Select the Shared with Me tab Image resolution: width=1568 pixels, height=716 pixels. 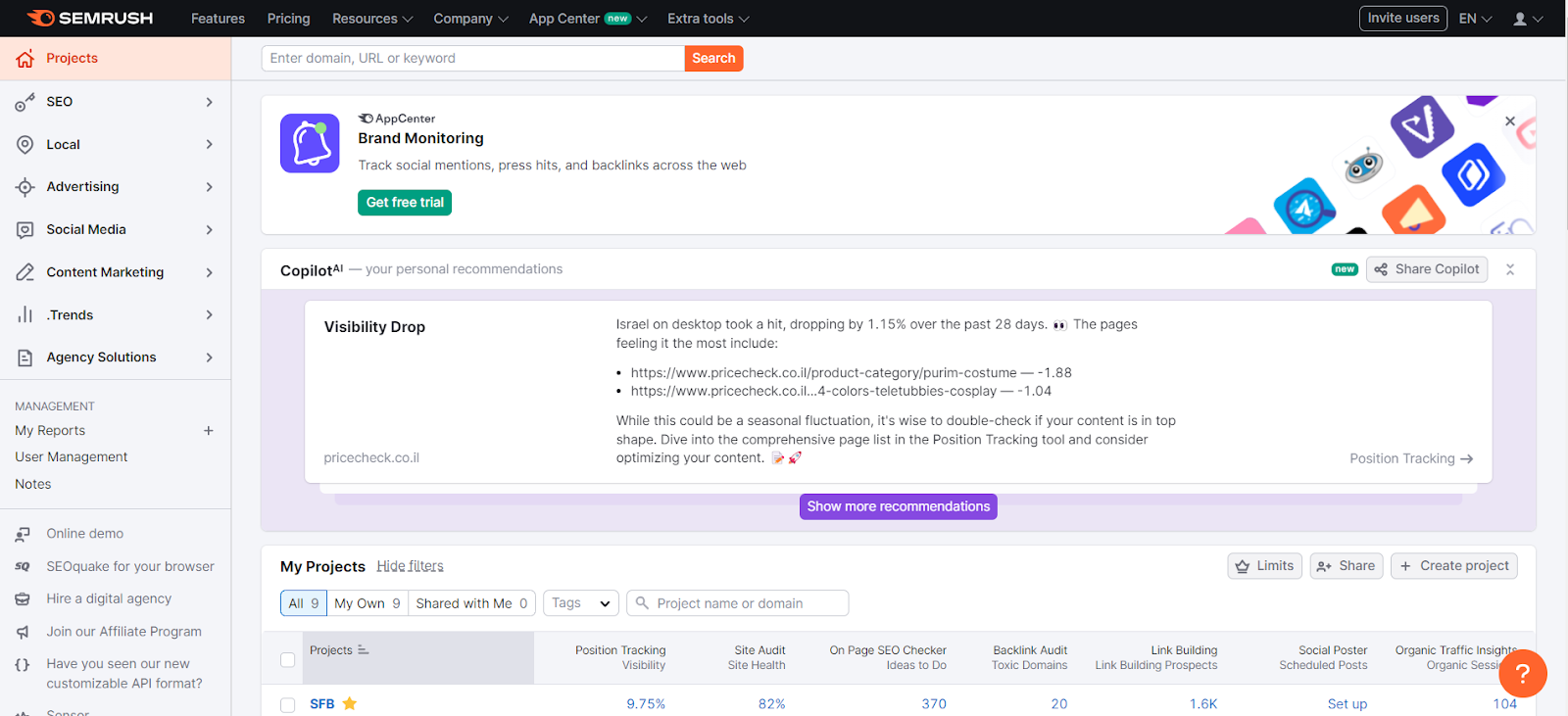(471, 603)
